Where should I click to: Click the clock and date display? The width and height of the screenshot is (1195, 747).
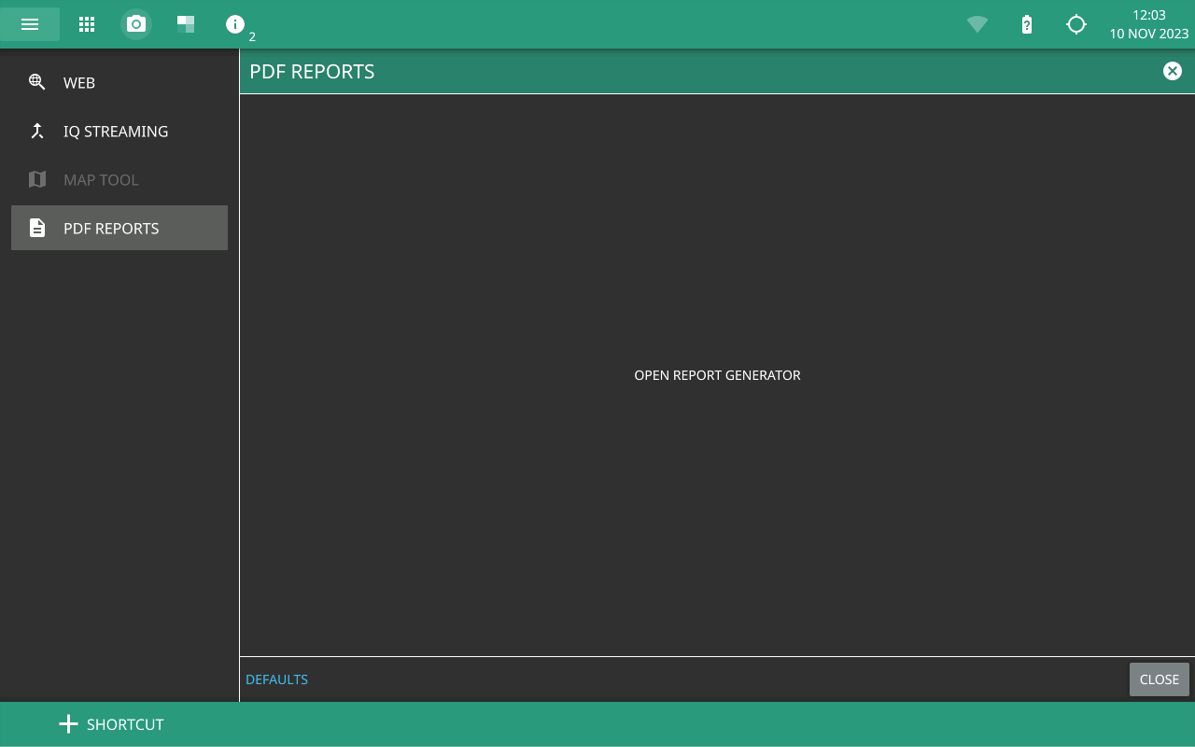pyautogui.click(x=1148, y=24)
